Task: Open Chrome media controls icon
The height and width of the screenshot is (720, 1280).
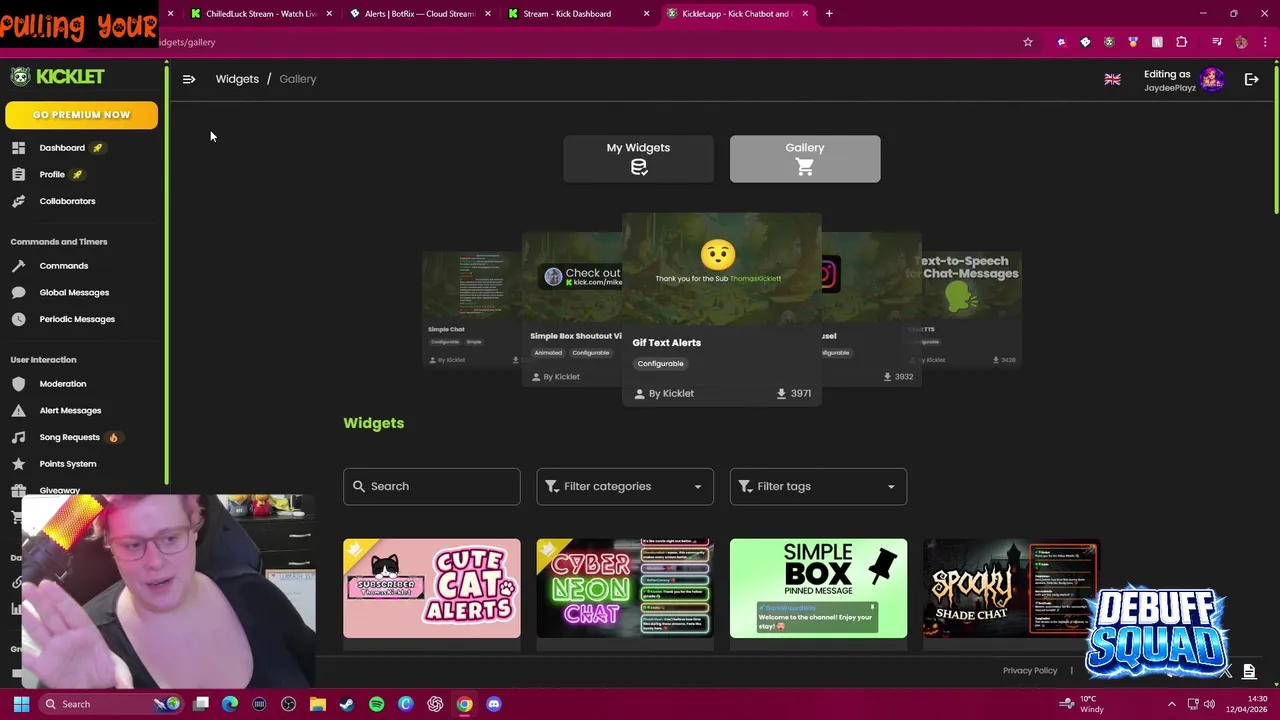Action: tap(1217, 42)
